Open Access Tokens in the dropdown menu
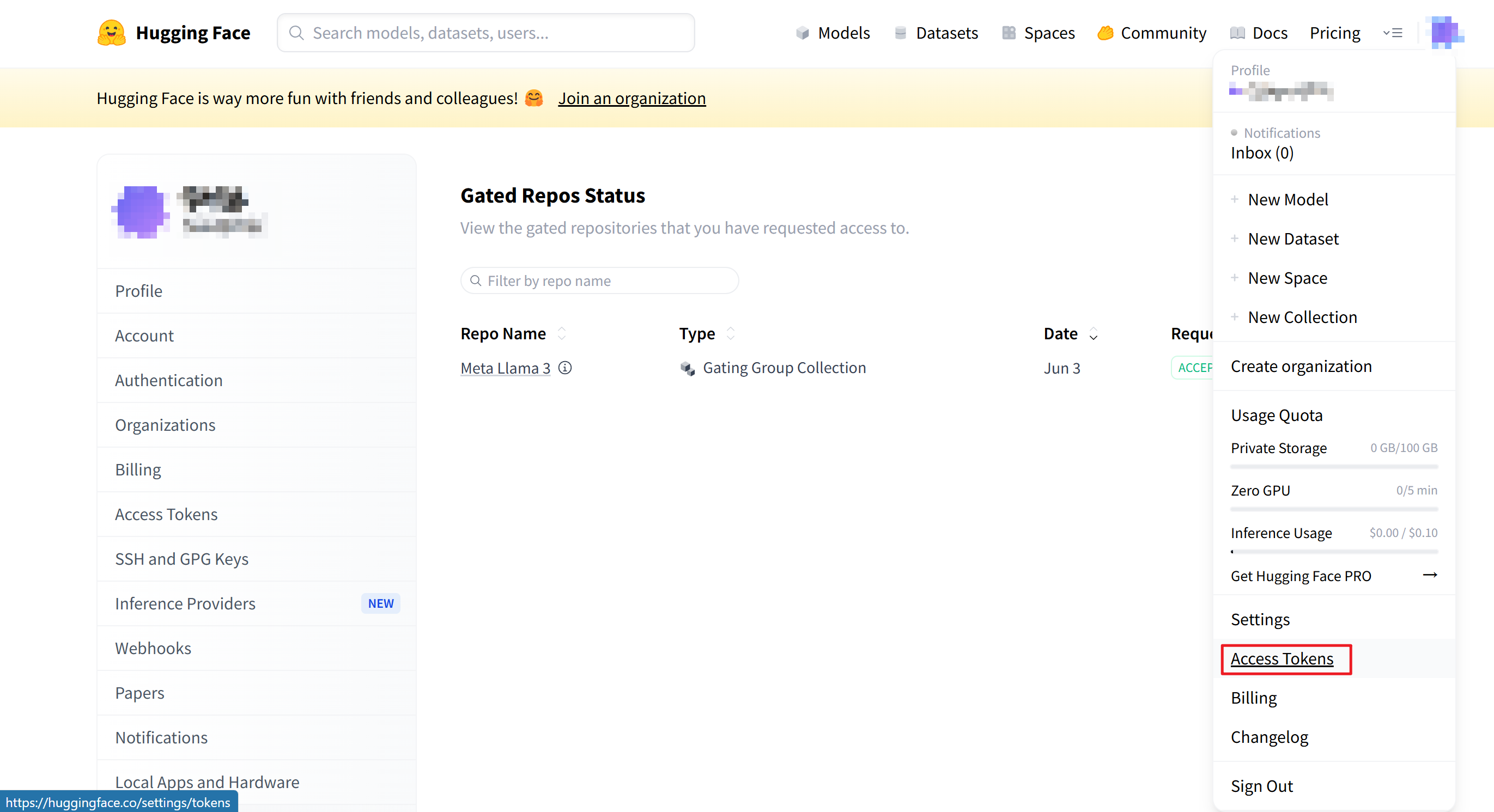The width and height of the screenshot is (1494, 812). (x=1282, y=659)
